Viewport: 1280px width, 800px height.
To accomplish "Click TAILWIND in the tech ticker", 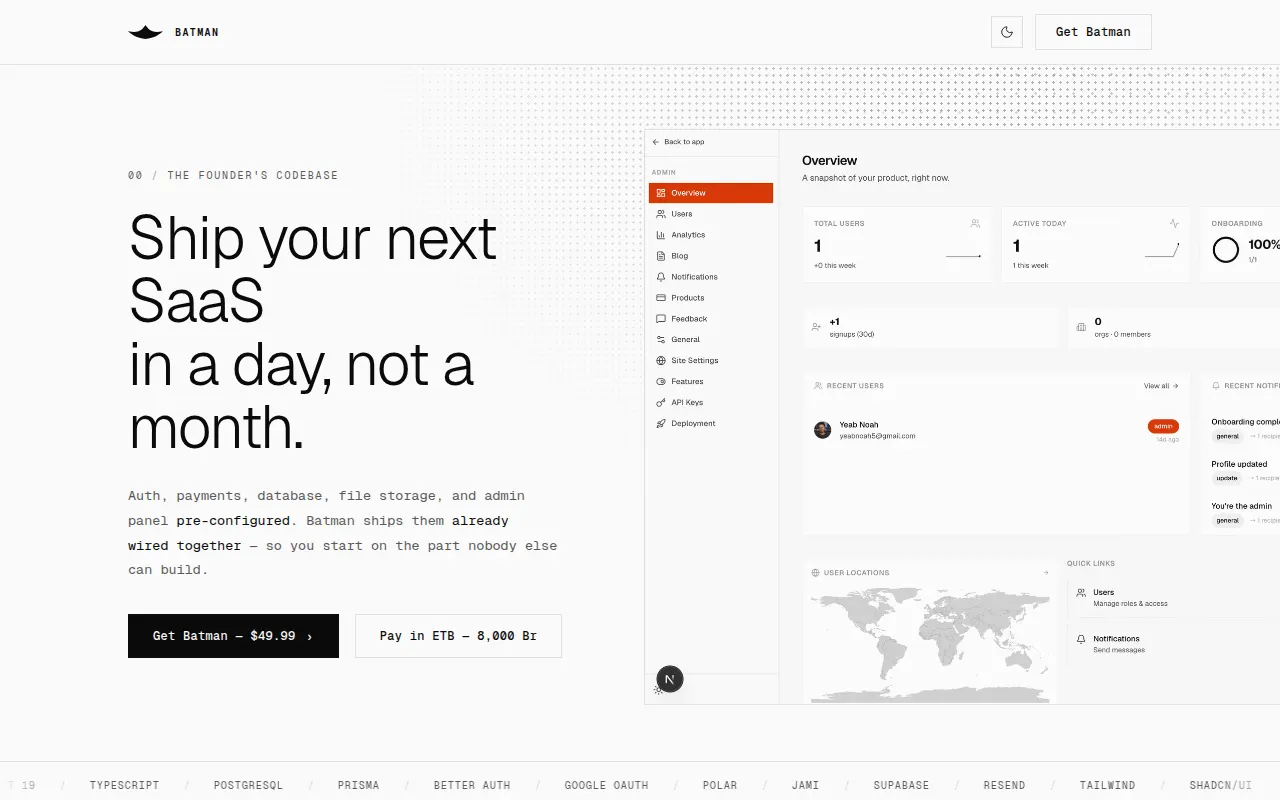I will (1107, 786).
